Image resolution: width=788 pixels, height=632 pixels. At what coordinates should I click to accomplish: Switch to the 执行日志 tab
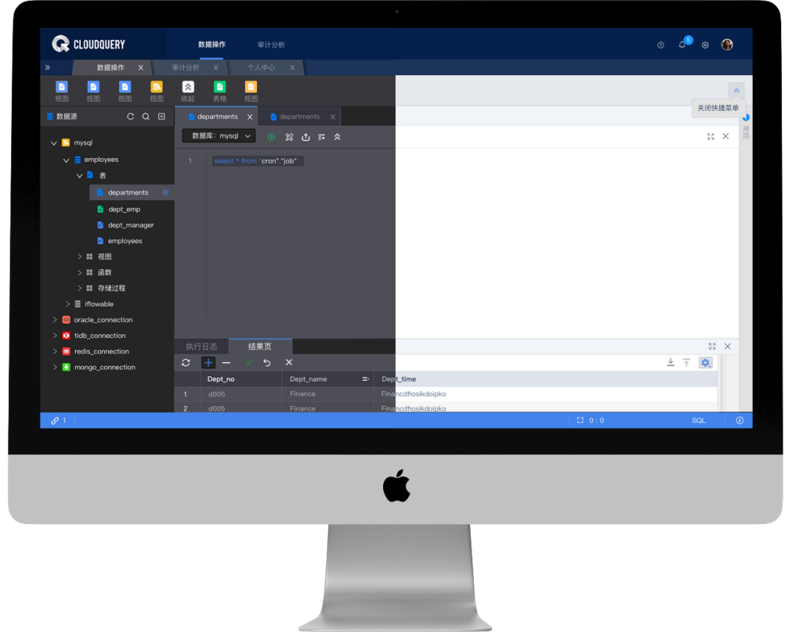[201, 346]
